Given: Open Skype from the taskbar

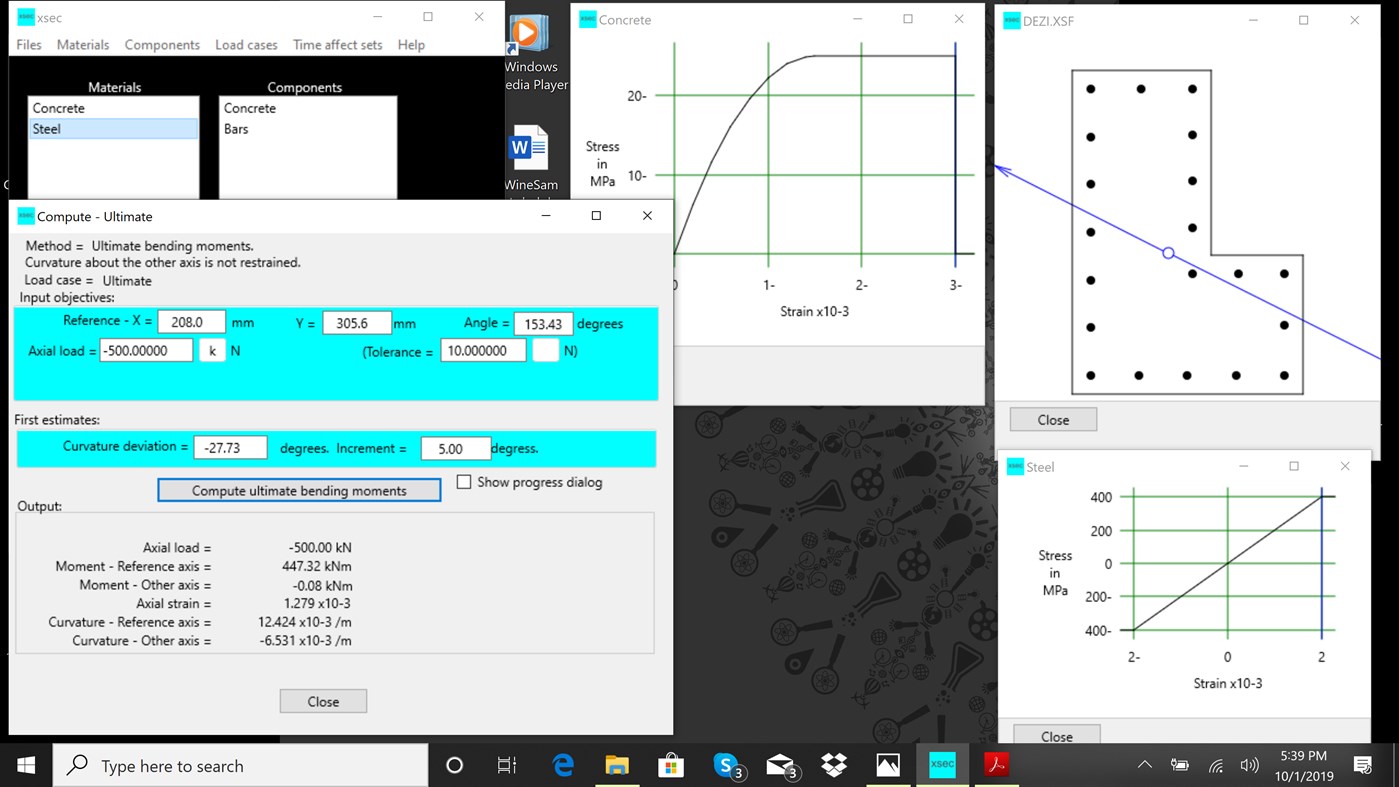Looking at the screenshot, I should point(724,765).
